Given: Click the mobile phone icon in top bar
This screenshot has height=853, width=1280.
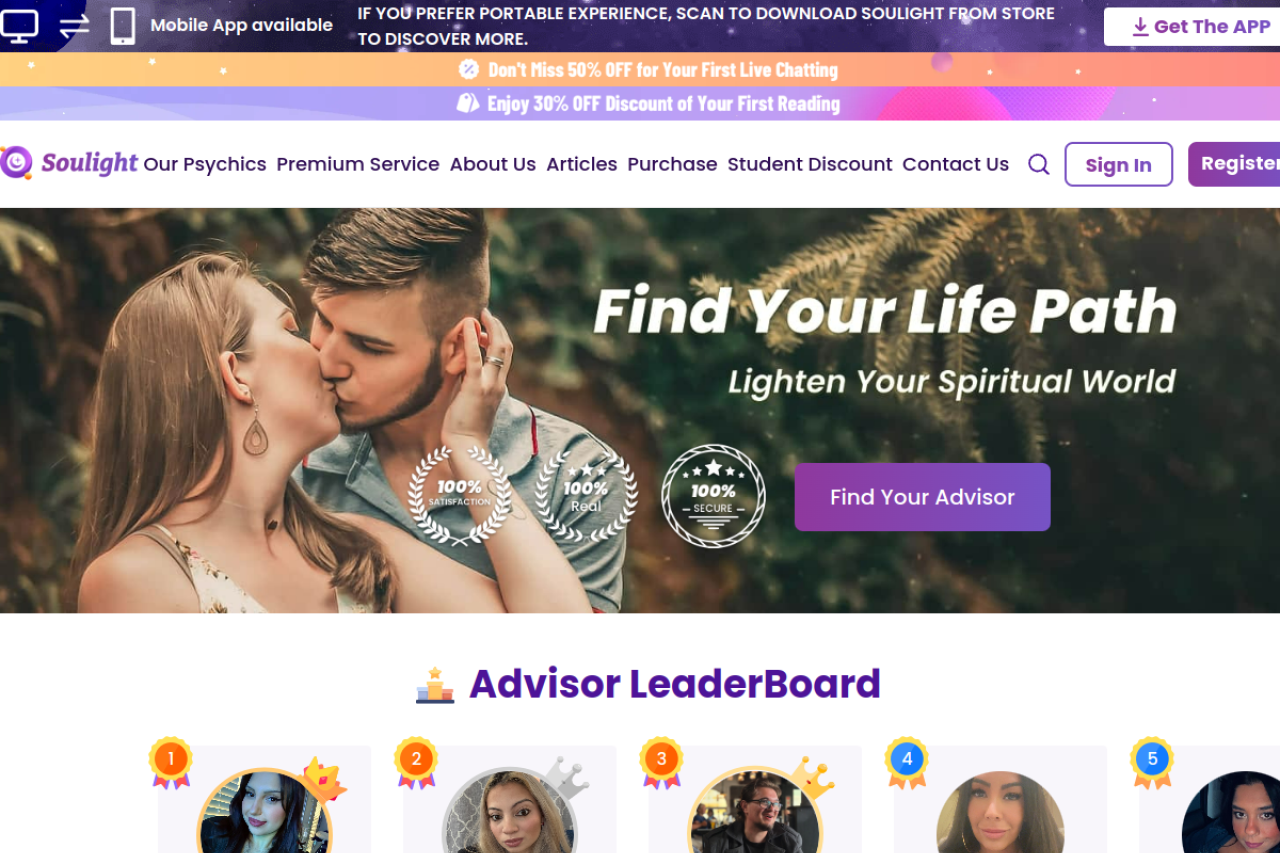Looking at the screenshot, I should 123,26.
